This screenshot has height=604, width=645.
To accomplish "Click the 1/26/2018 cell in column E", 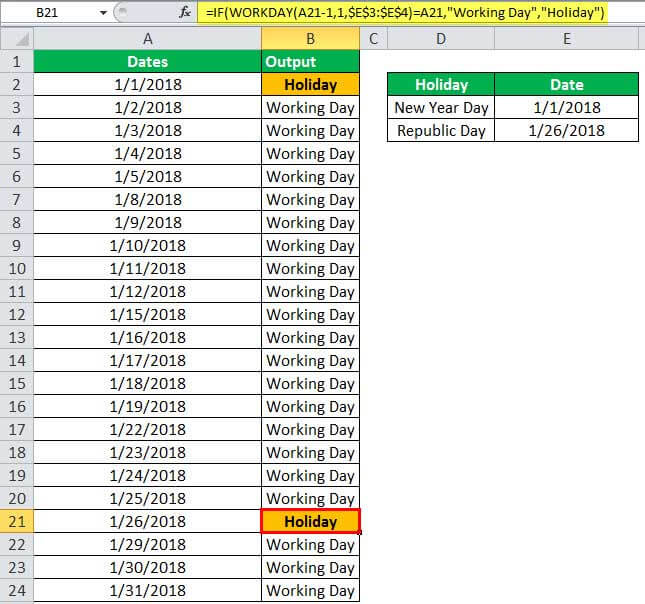I will click(566, 131).
